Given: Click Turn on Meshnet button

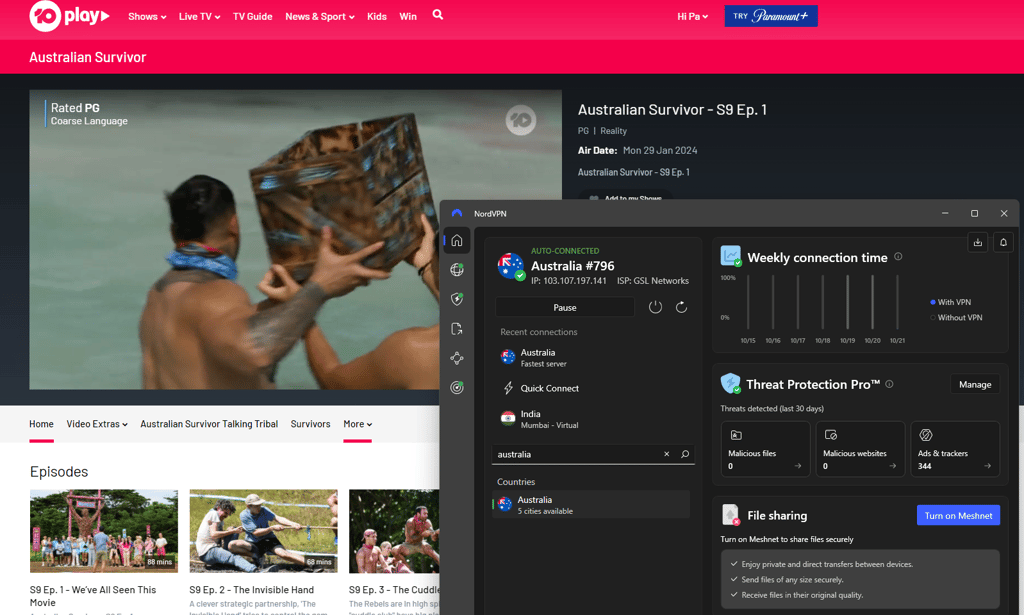Looking at the screenshot, I should [958, 515].
